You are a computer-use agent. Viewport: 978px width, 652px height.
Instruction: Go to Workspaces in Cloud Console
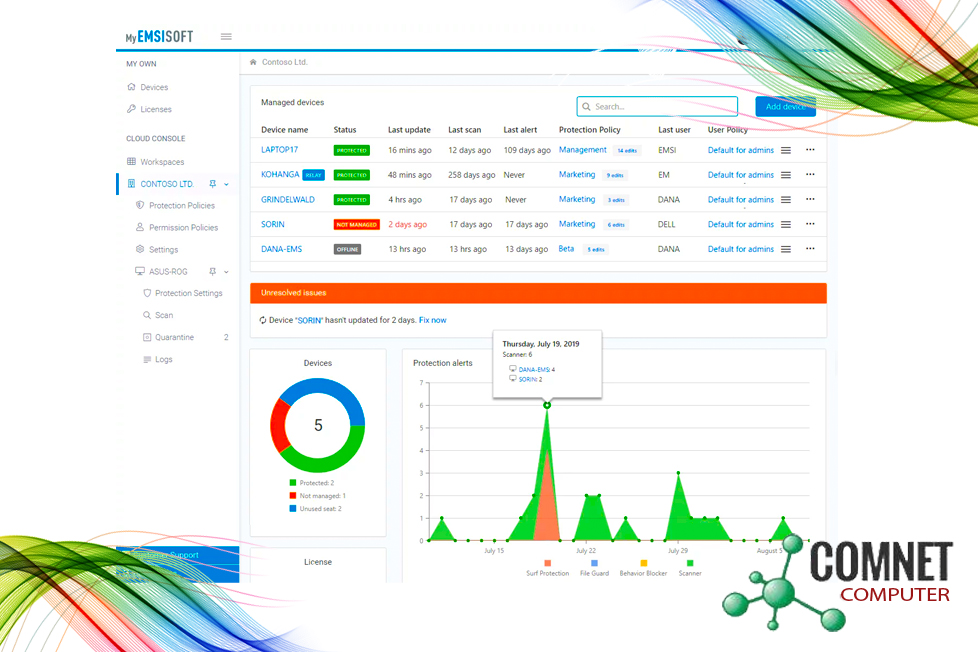162,162
